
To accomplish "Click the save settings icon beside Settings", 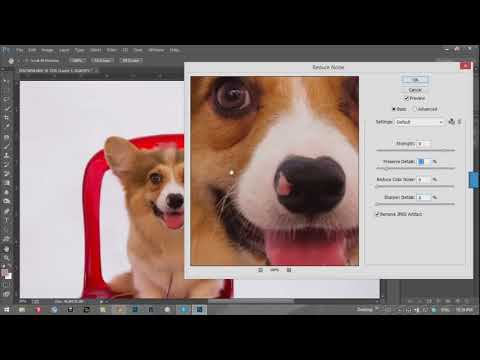I will (x=452, y=122).
